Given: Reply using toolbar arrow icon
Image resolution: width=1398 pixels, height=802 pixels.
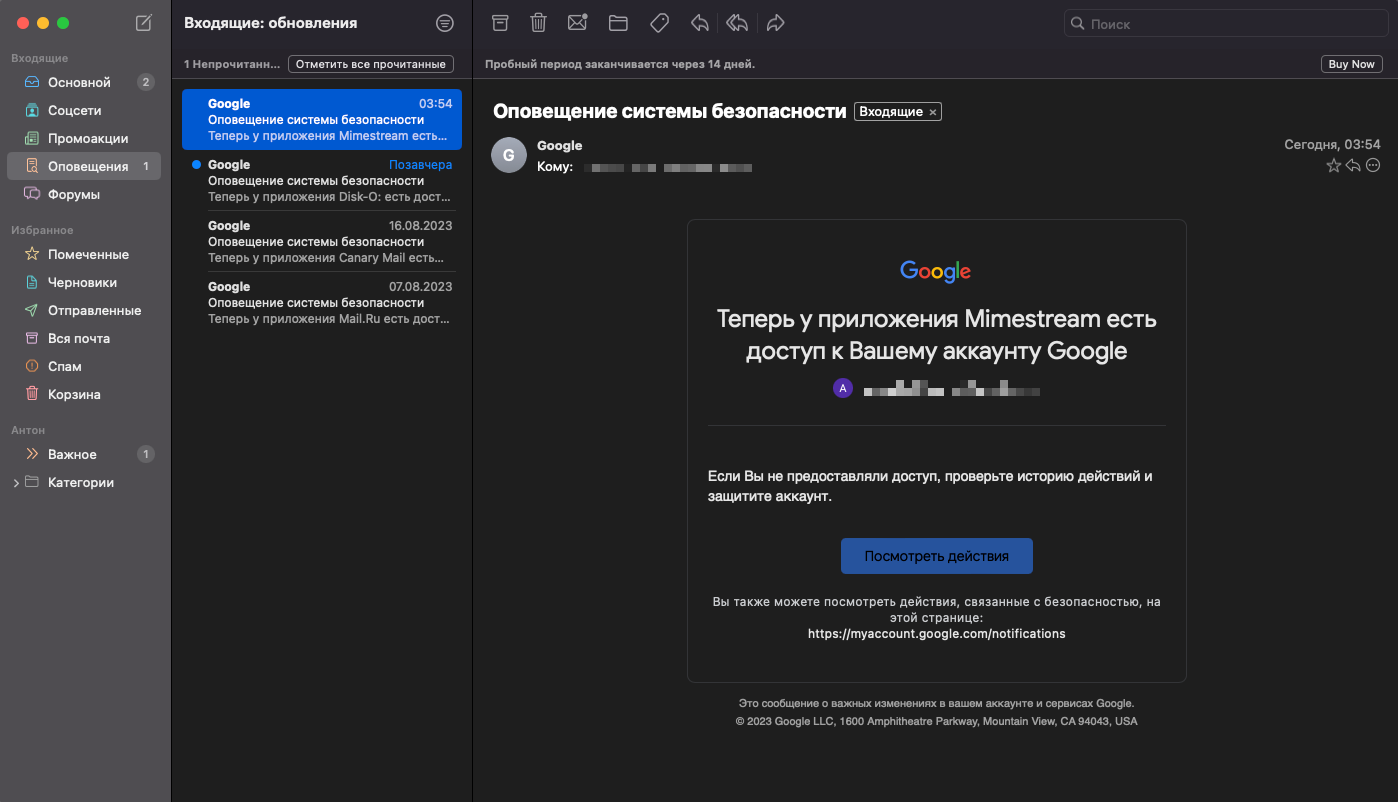Looking at the screenshot, I should tap(700, 23).
